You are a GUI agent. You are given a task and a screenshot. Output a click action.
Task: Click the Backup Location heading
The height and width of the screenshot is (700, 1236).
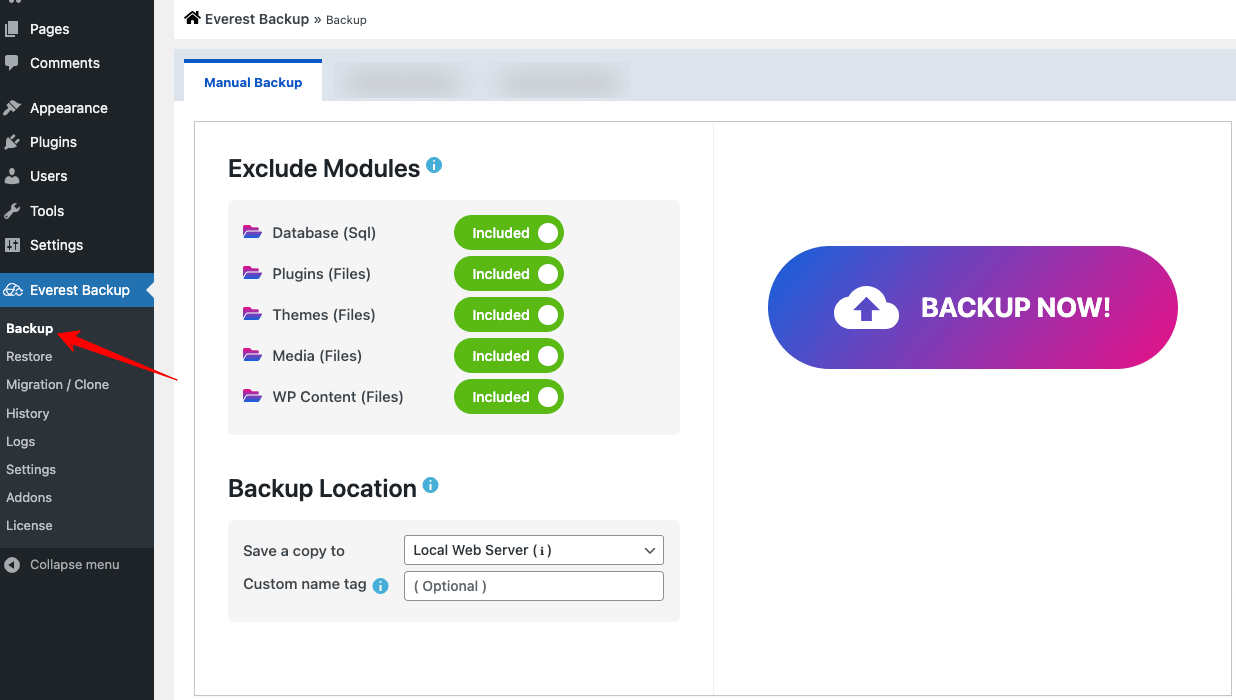pyautogui.click(x=322, y=488)
